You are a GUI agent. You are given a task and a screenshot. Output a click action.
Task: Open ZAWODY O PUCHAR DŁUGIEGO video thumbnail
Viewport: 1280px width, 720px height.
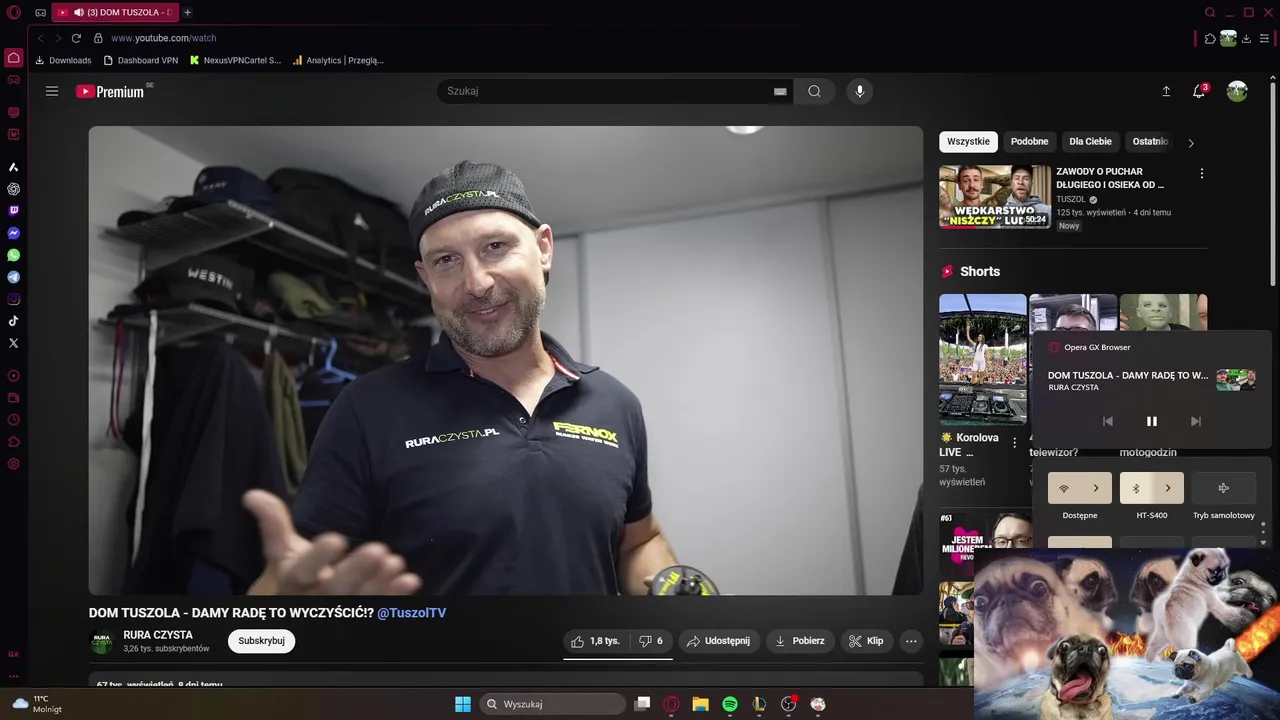(995, 197)
